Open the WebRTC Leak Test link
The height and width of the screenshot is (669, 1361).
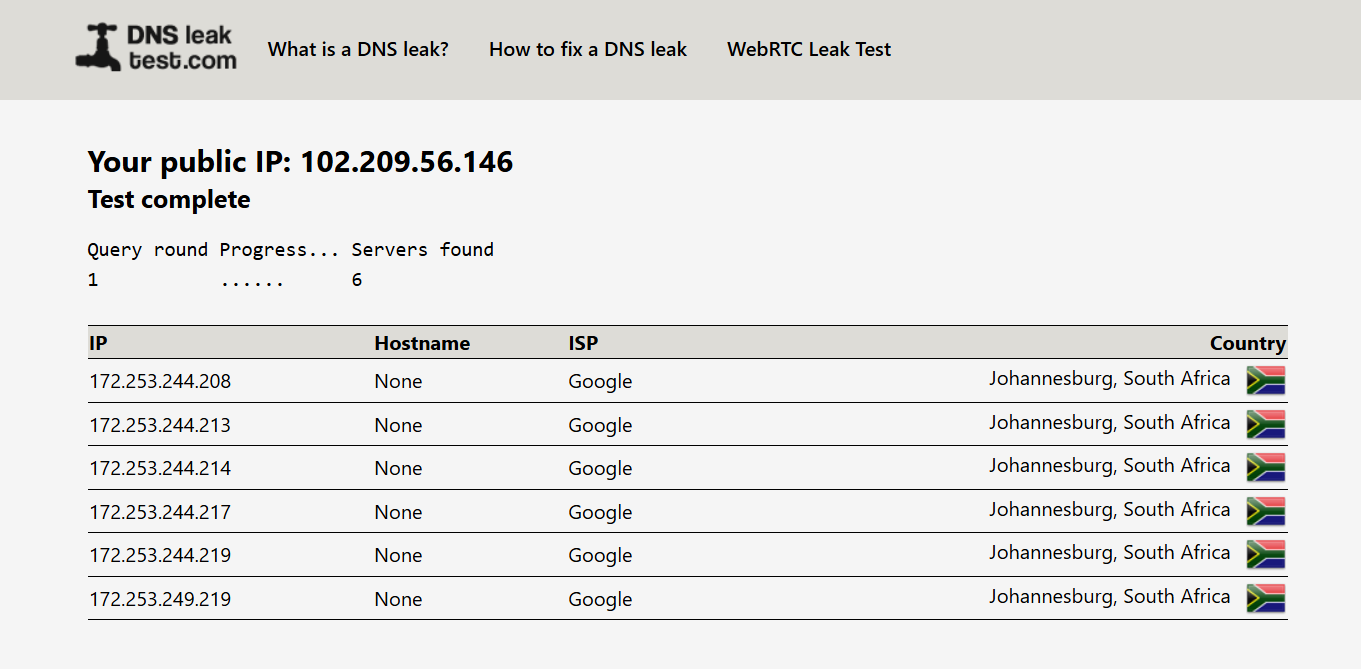click(809, 49)
